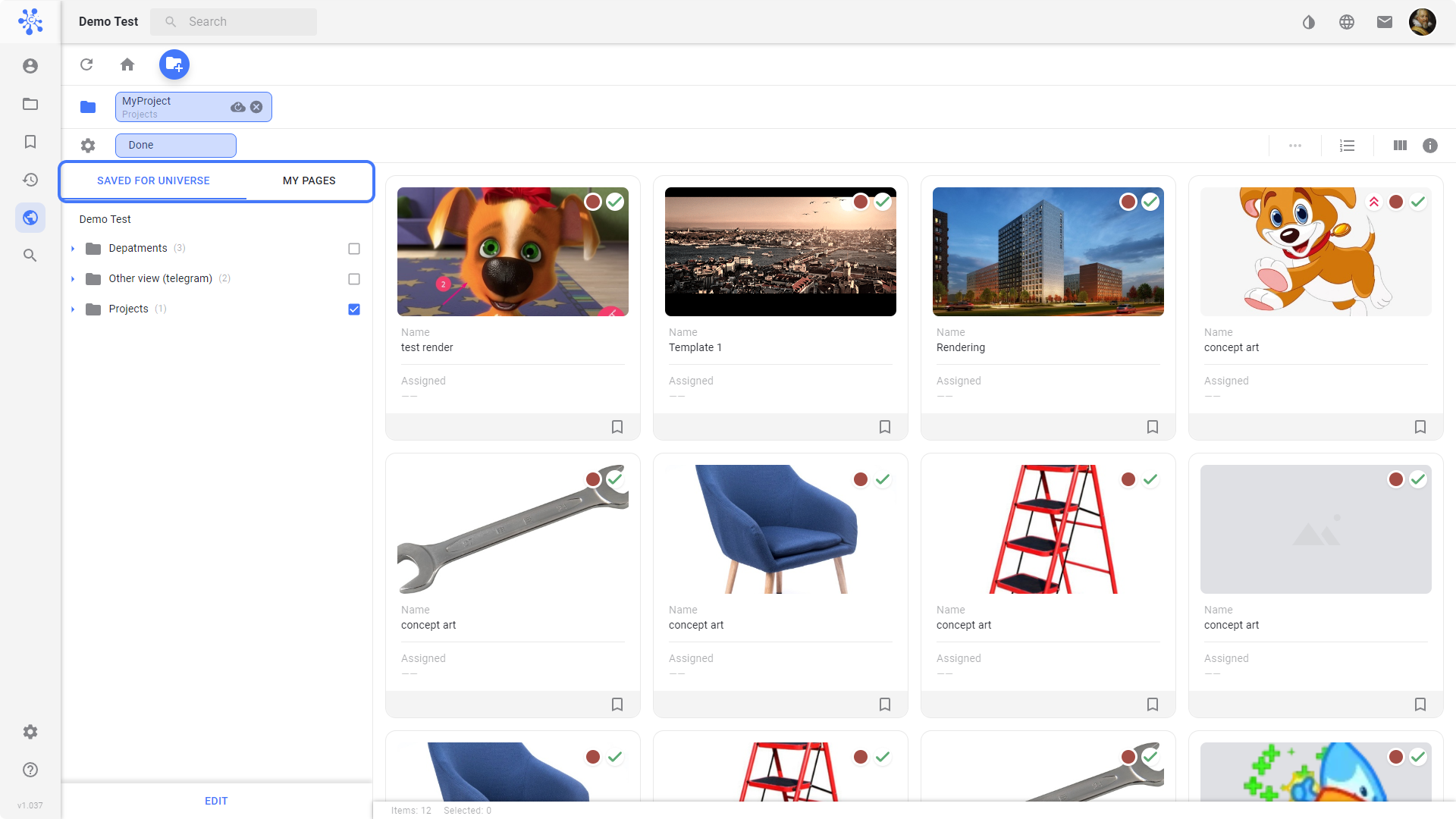Image resolution: width=1456 pixels, height=819 pixels.
Task: Open the test render dog thumbnail
Action: pyautogui.click(x=513, y=252)
